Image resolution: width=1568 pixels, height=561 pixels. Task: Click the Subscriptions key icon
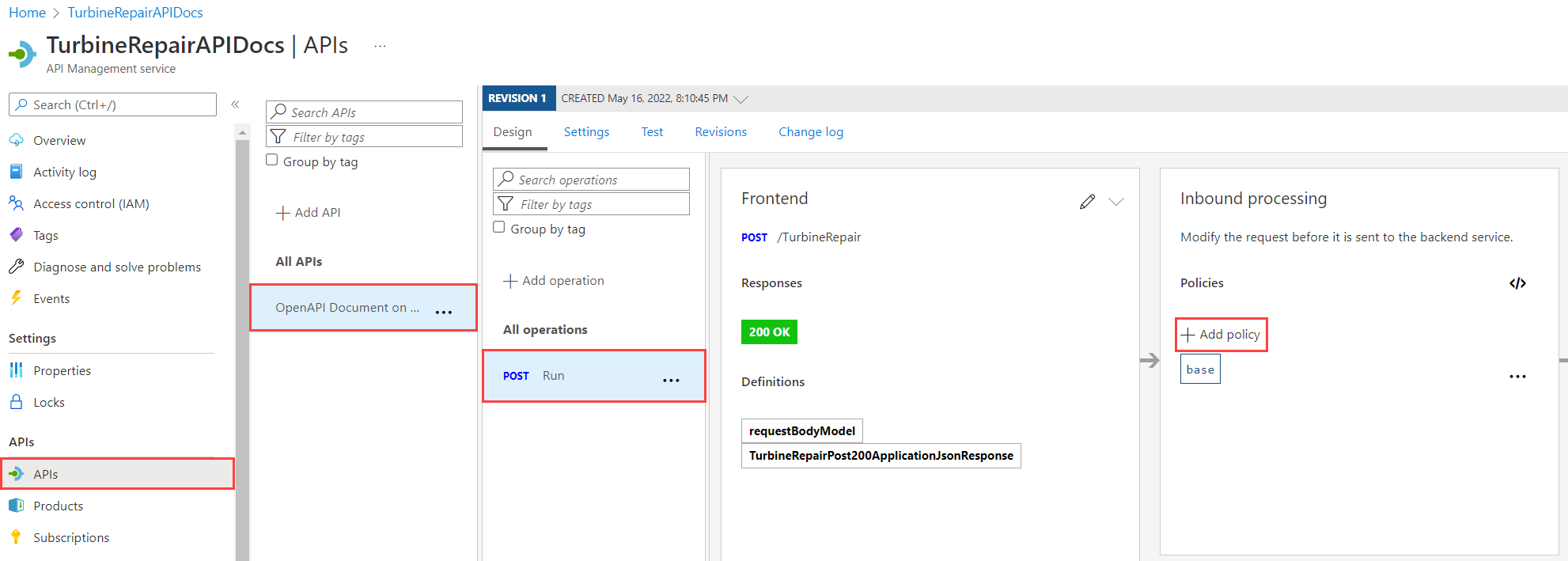click(x=16, y=537)
